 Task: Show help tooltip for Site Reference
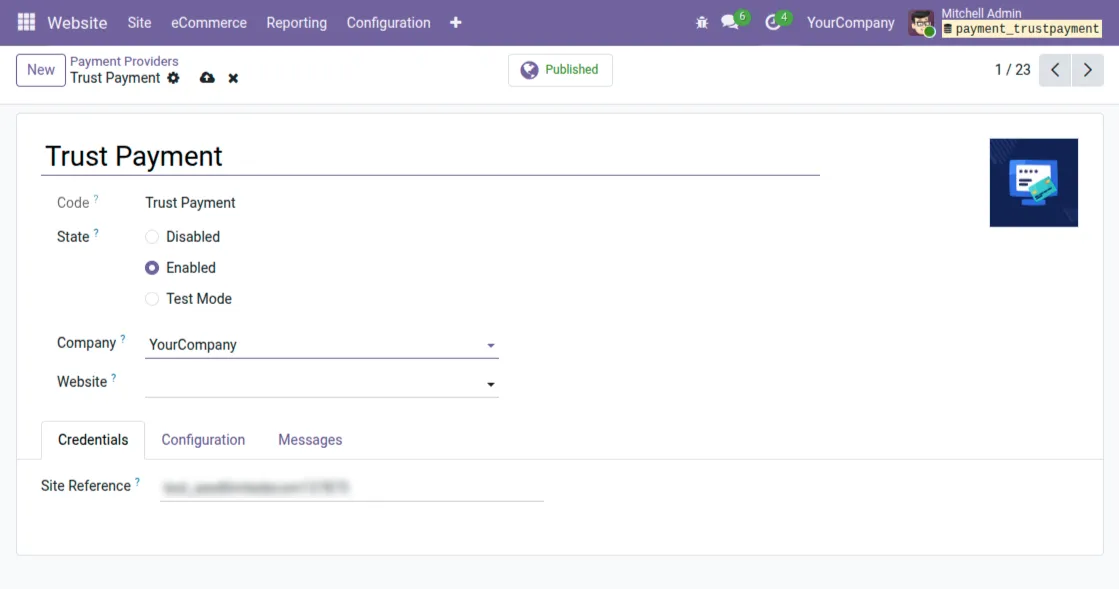(x=137, y=482)
